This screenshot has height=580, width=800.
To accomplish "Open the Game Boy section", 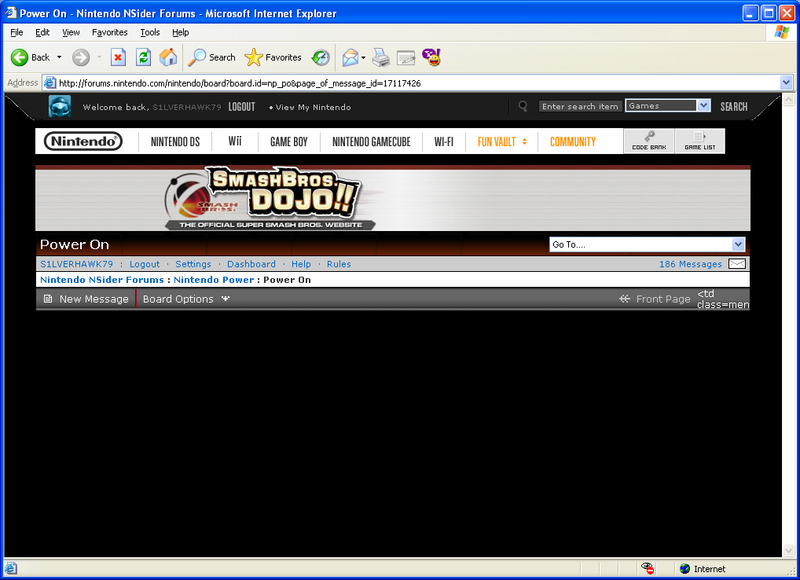I will pos(289,142).
